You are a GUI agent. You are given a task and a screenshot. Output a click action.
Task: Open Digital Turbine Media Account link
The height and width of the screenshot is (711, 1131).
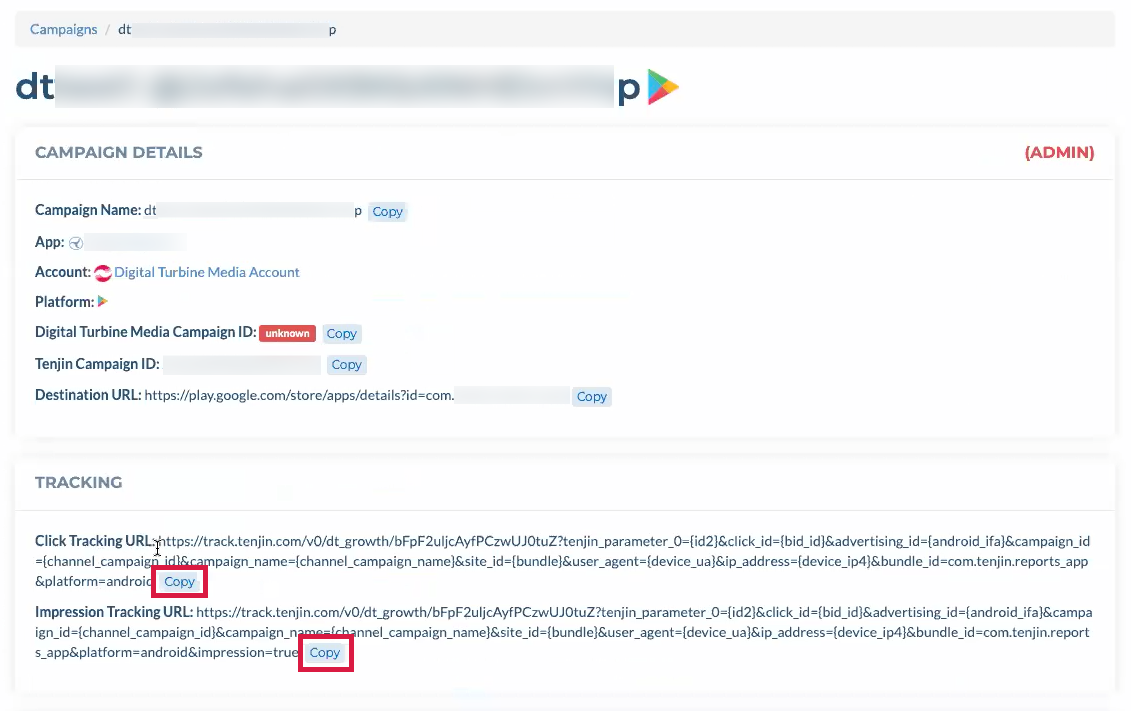[206, 273]
